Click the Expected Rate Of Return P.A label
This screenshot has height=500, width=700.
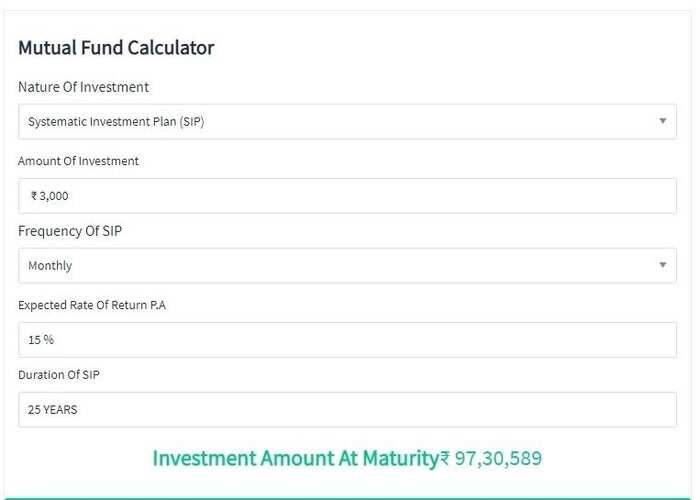[92, 305]
